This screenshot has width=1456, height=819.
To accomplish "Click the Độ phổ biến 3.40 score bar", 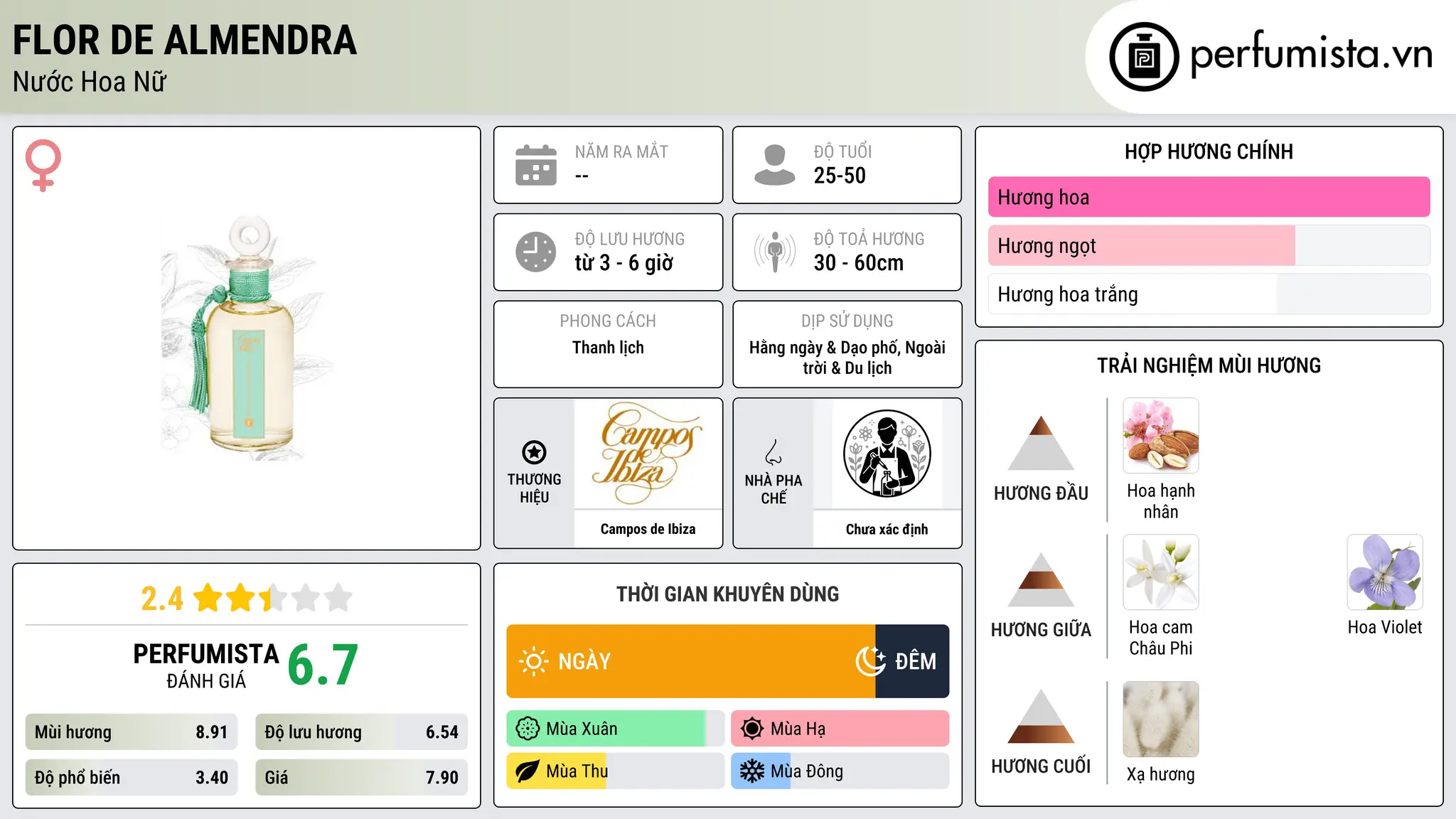I will pos(132,777).
